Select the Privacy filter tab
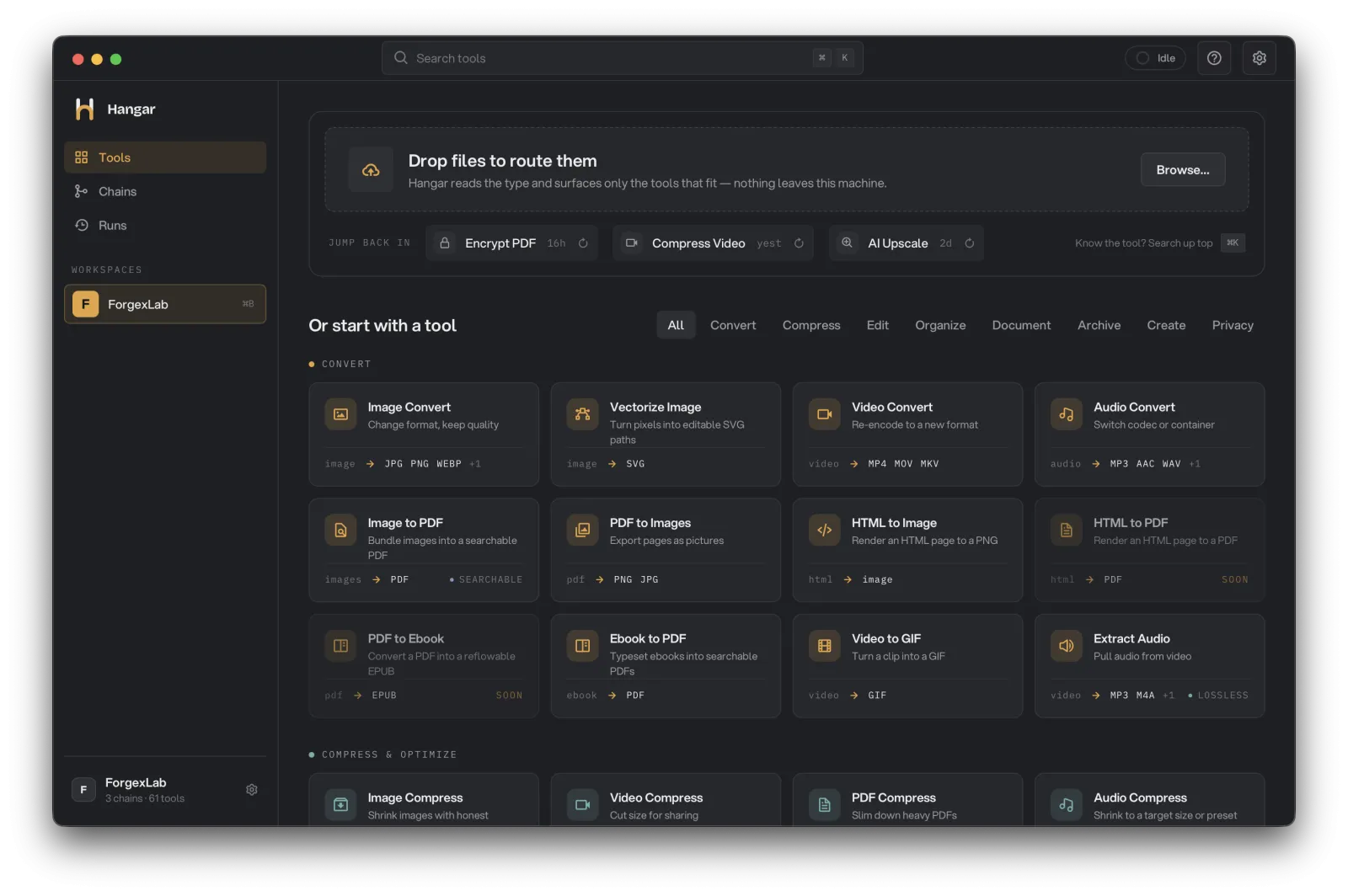 coord(1233,325)
